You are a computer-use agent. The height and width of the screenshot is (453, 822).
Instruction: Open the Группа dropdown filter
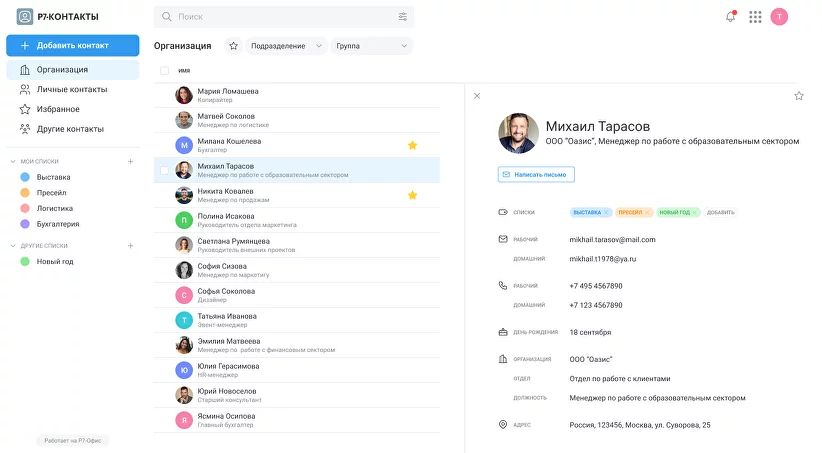pos(371,46)
